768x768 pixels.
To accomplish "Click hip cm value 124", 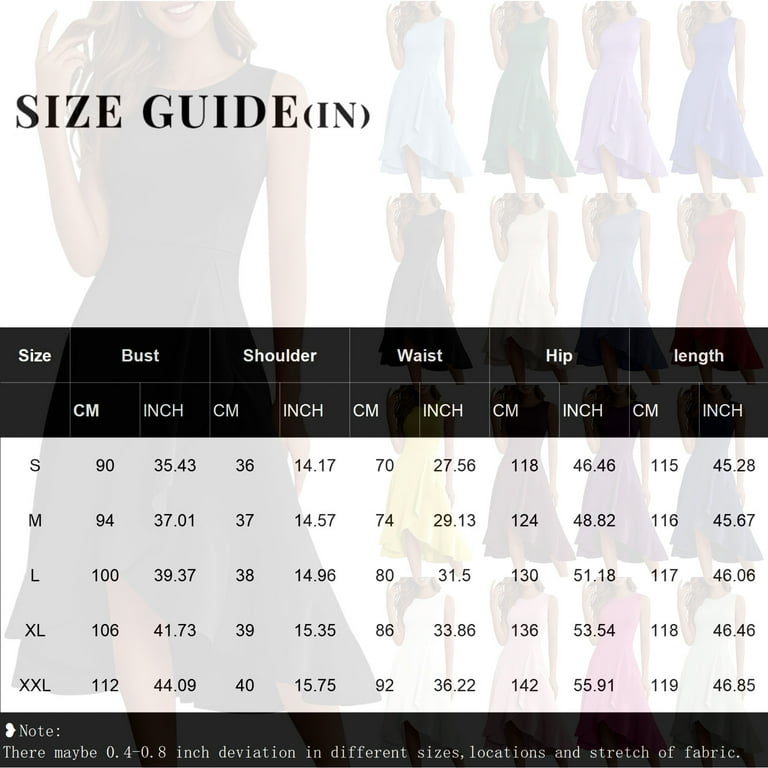I will [525, 520].
